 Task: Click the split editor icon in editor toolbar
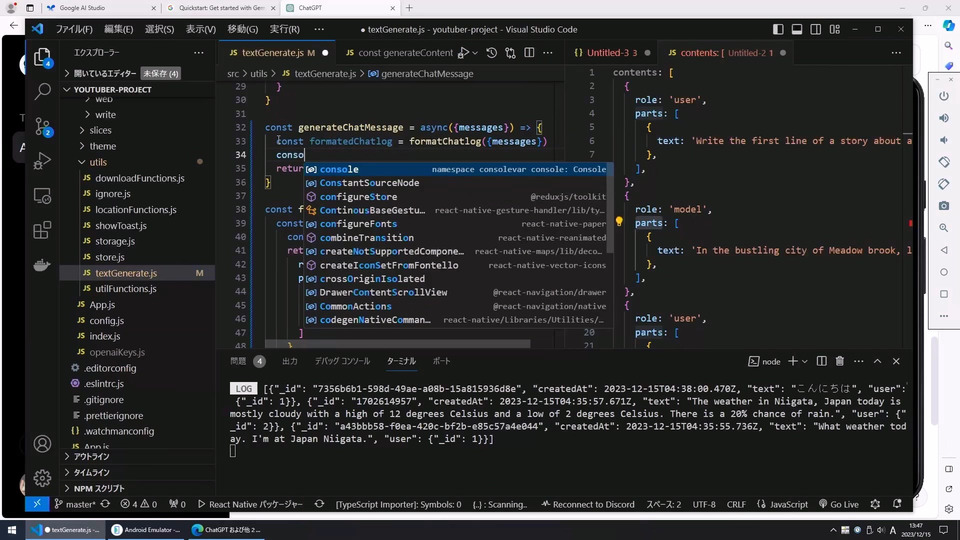tap(530, 52)
